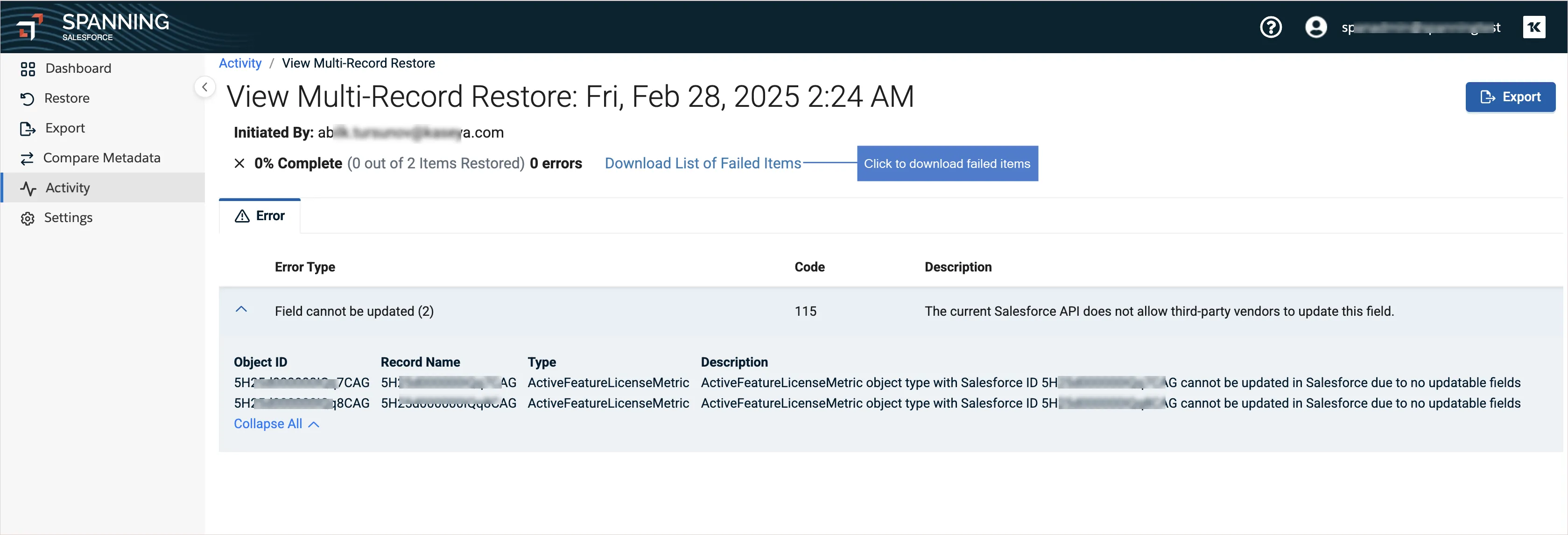Click the Settings gear icon
Viewport: 1568px width, 535px height.
click(28, 218)
